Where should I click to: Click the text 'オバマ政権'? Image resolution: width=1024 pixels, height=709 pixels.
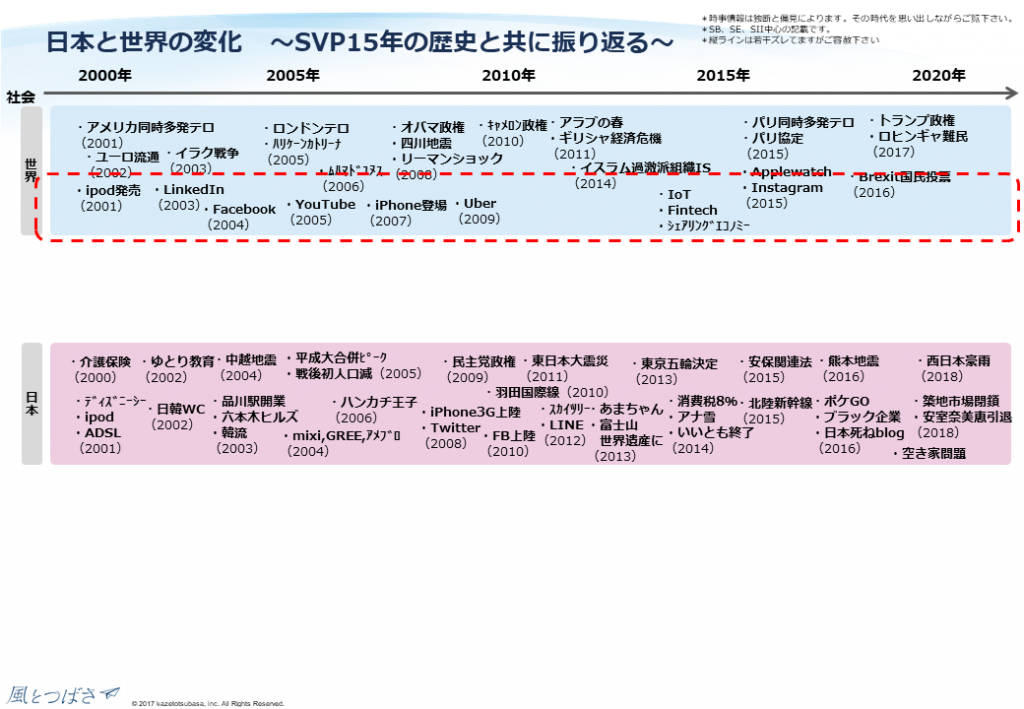point(432,127)
